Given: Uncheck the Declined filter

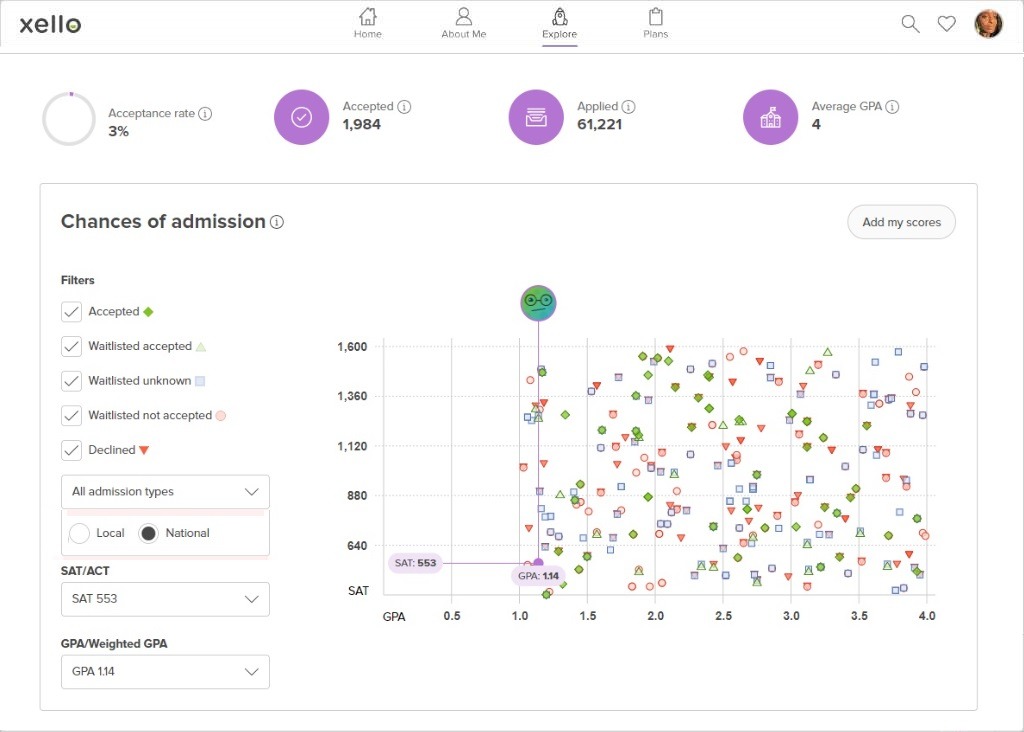Looking at the screenshot, I should click(x=71, y=449).
